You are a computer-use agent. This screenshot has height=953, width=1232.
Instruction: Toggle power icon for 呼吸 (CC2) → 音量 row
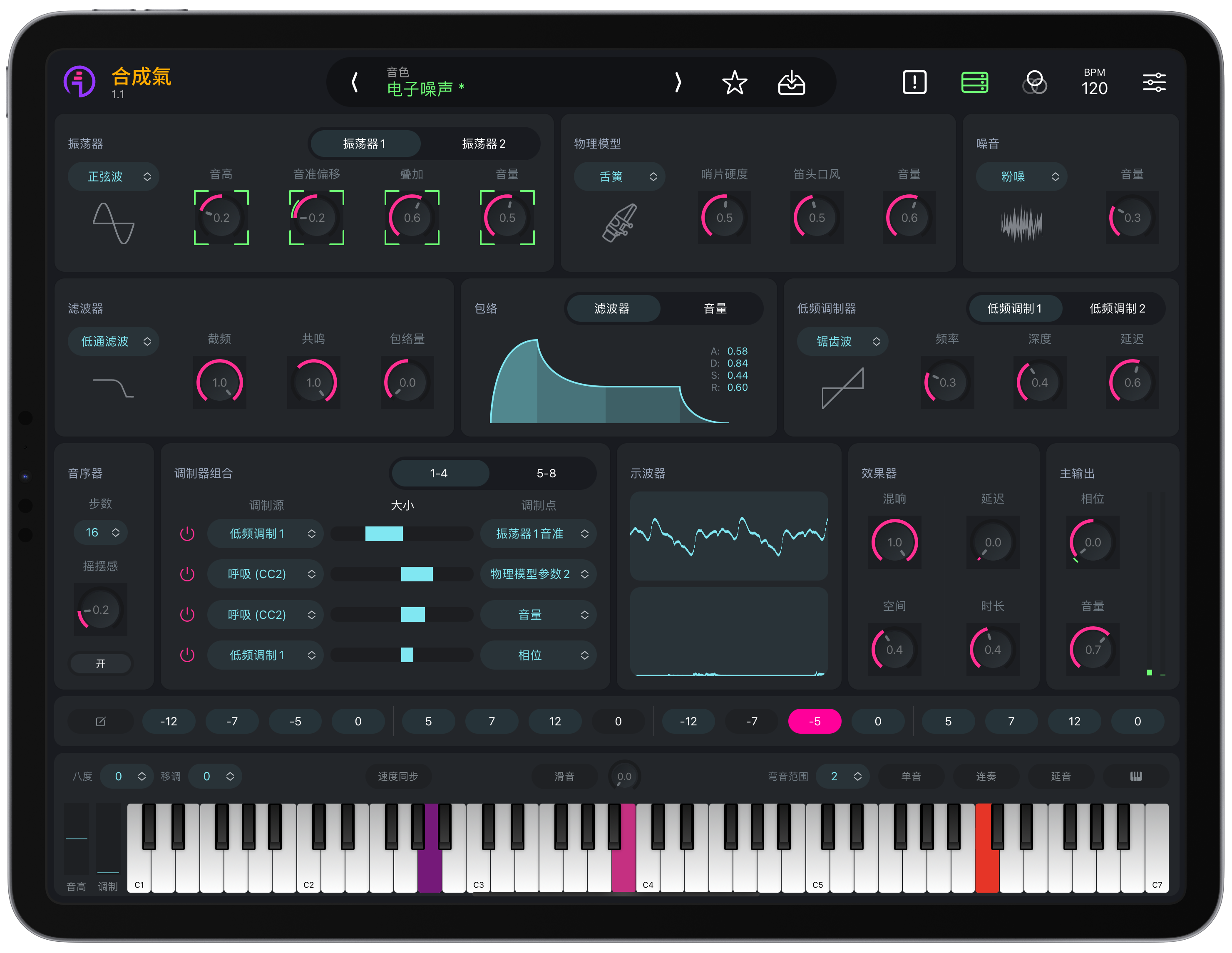point(187,615)
